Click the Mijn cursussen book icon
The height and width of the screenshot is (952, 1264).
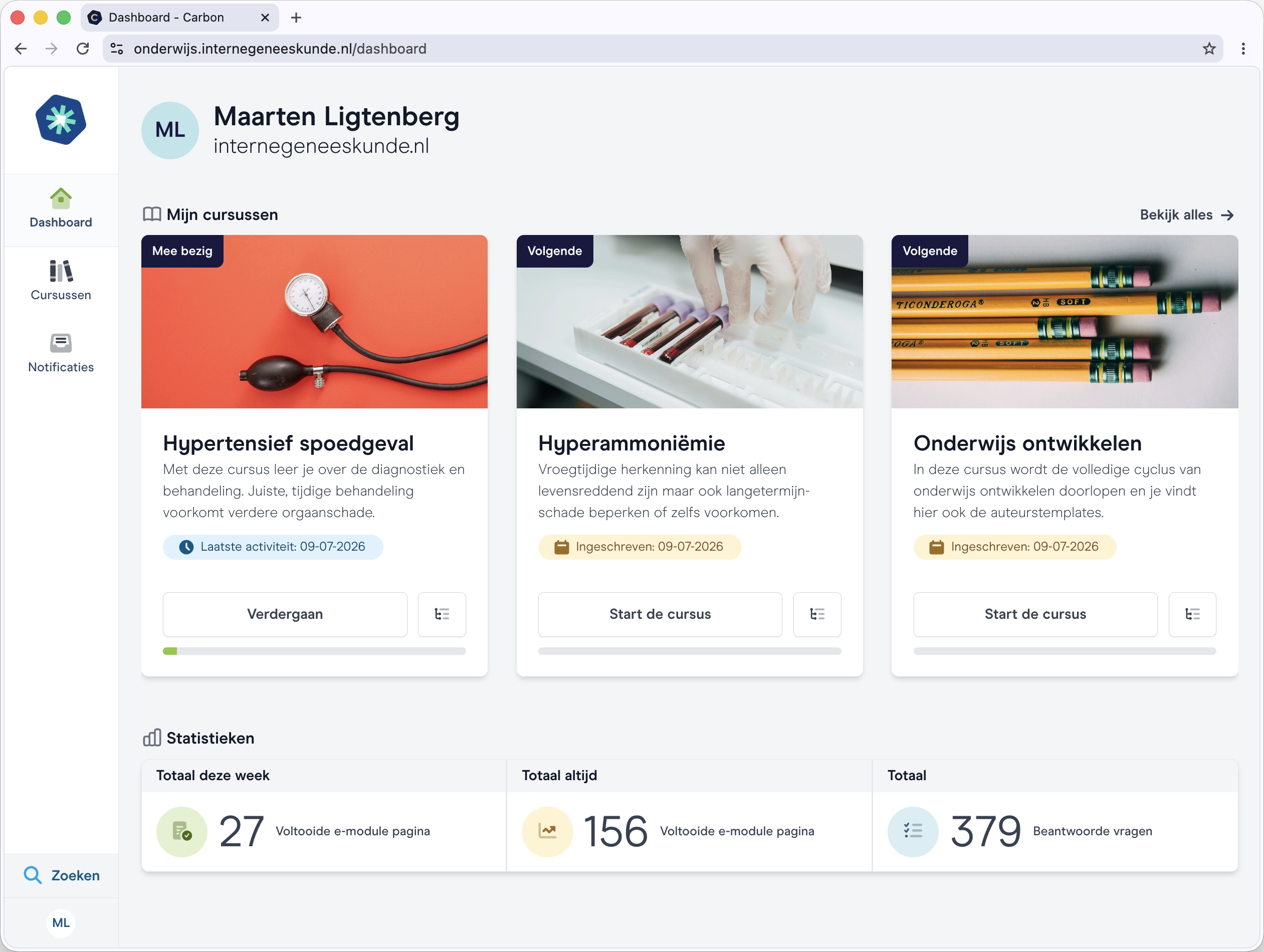[x=151, y=214]
